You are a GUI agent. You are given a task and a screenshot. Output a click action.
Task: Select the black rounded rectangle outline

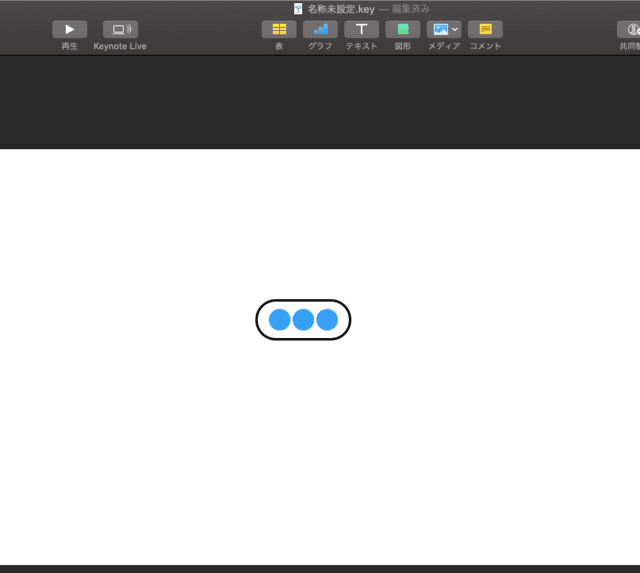(x=303, y=301)
